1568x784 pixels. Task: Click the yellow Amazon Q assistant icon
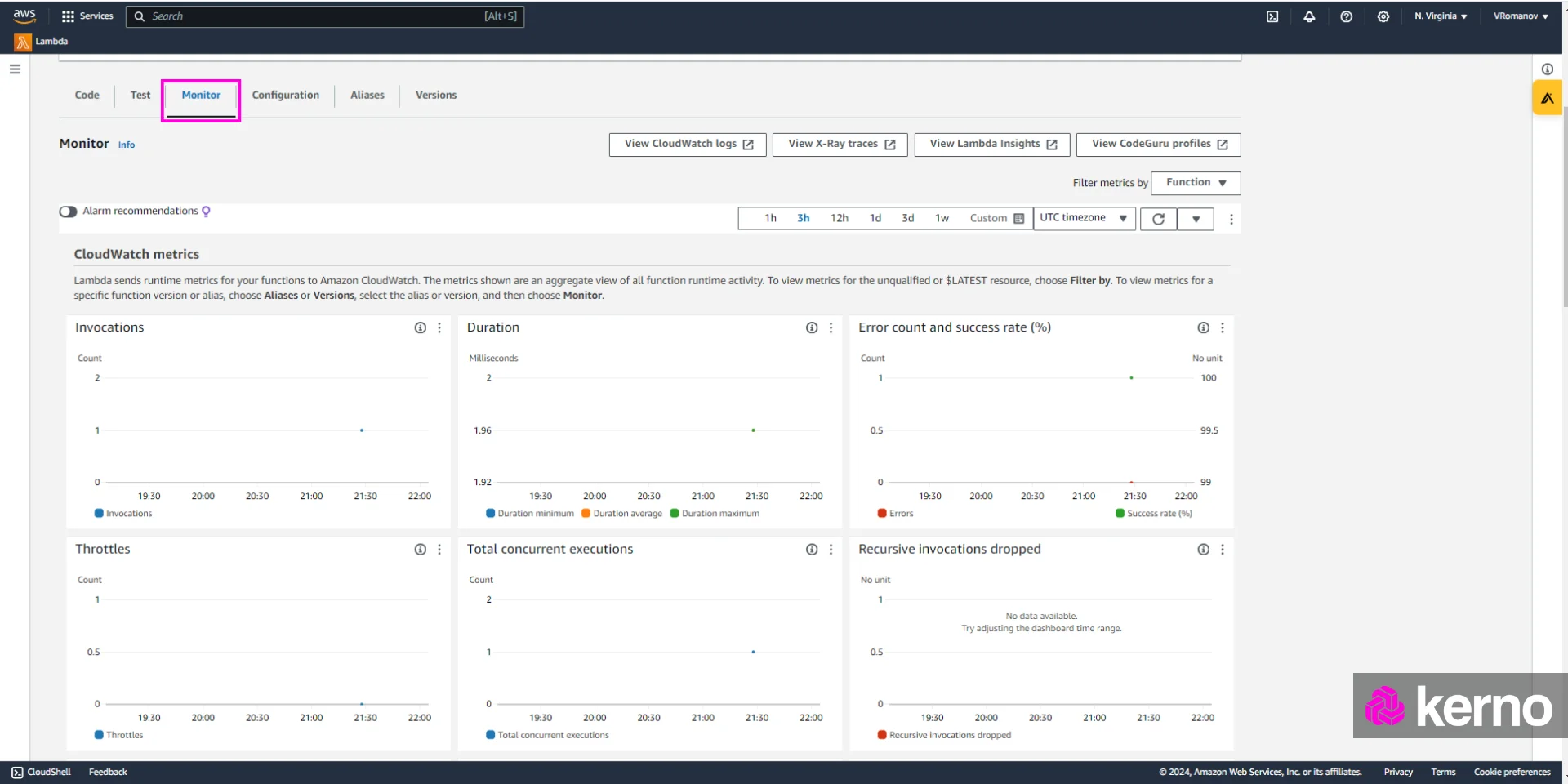pyautogui.click(x=1547, y=98)
